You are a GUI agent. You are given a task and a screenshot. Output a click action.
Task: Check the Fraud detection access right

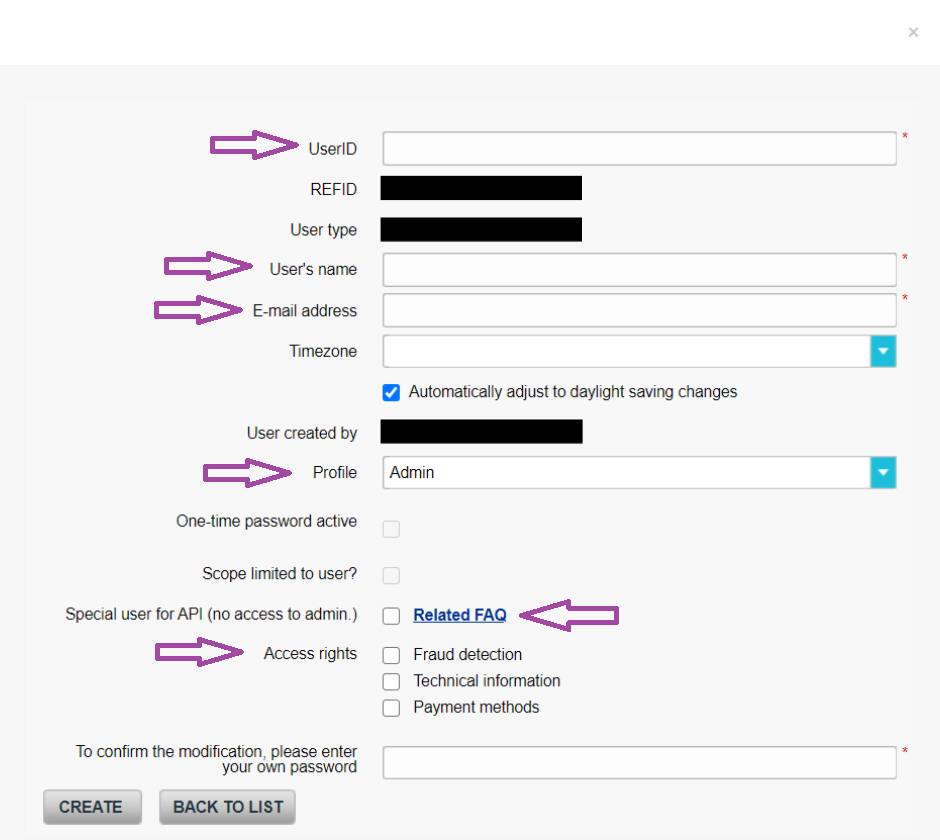coord(391,655)
